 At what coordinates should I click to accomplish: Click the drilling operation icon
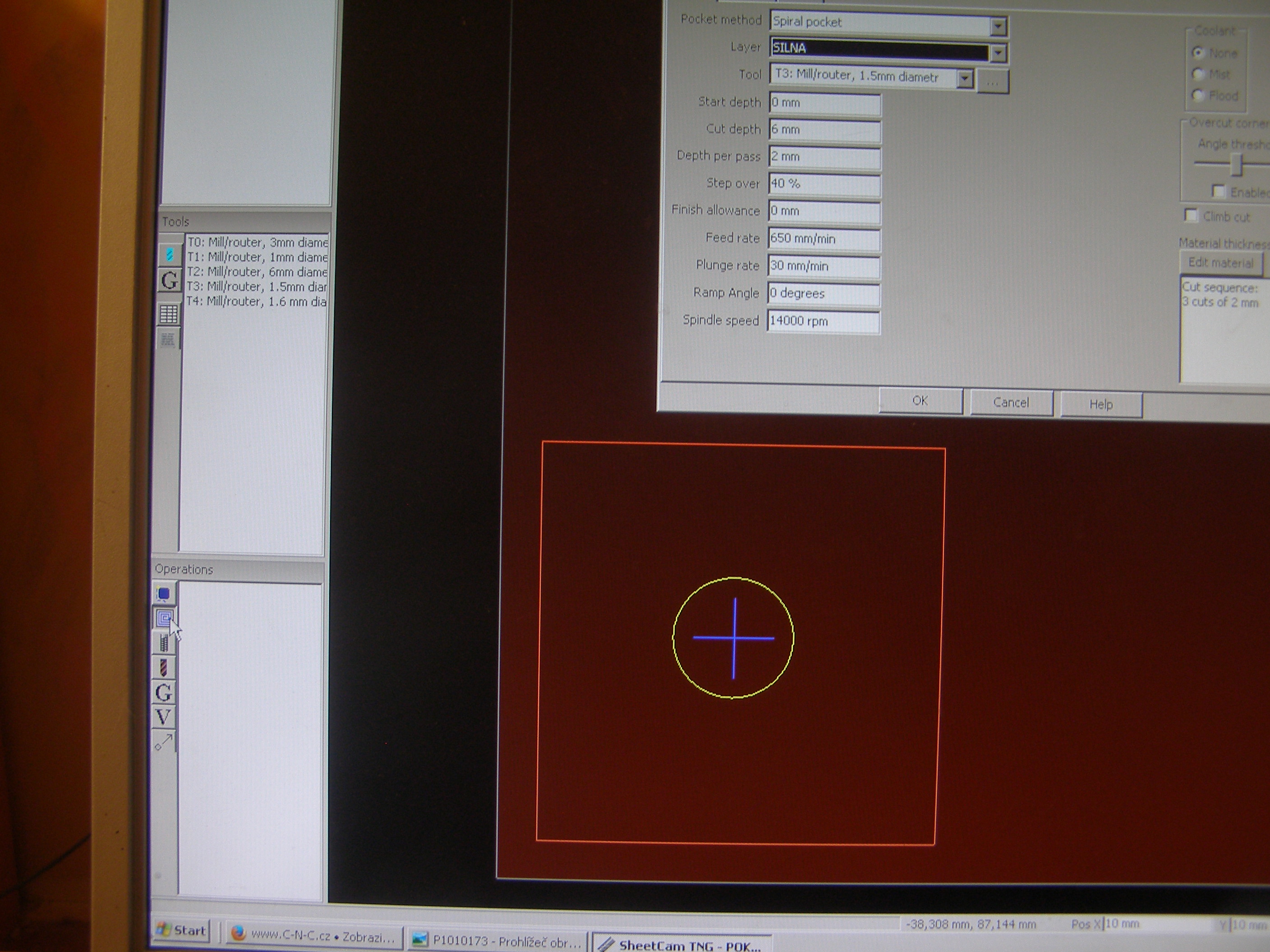[164, 668]
